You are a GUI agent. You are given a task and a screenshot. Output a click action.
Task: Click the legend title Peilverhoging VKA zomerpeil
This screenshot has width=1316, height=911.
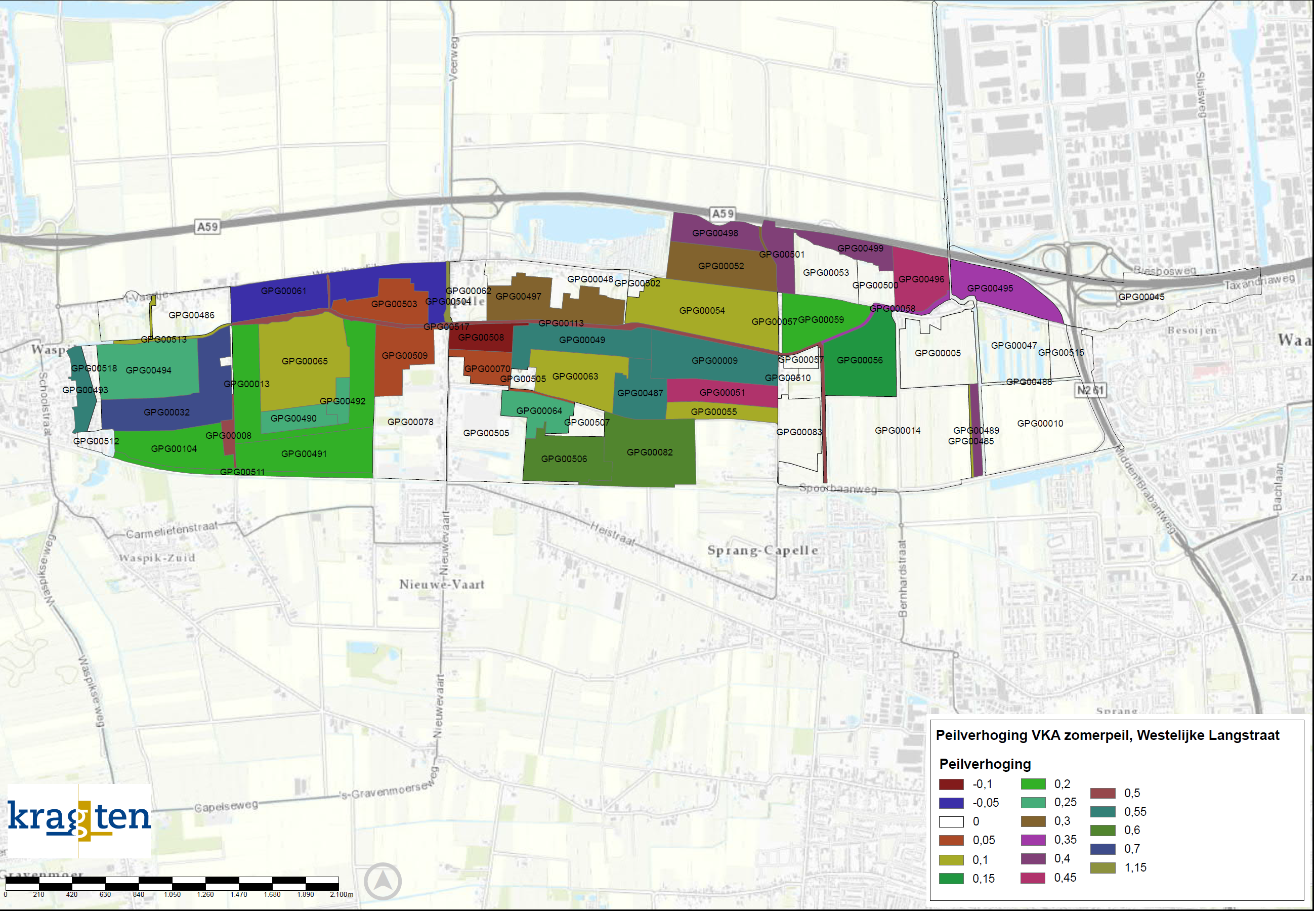(1108, 735)
